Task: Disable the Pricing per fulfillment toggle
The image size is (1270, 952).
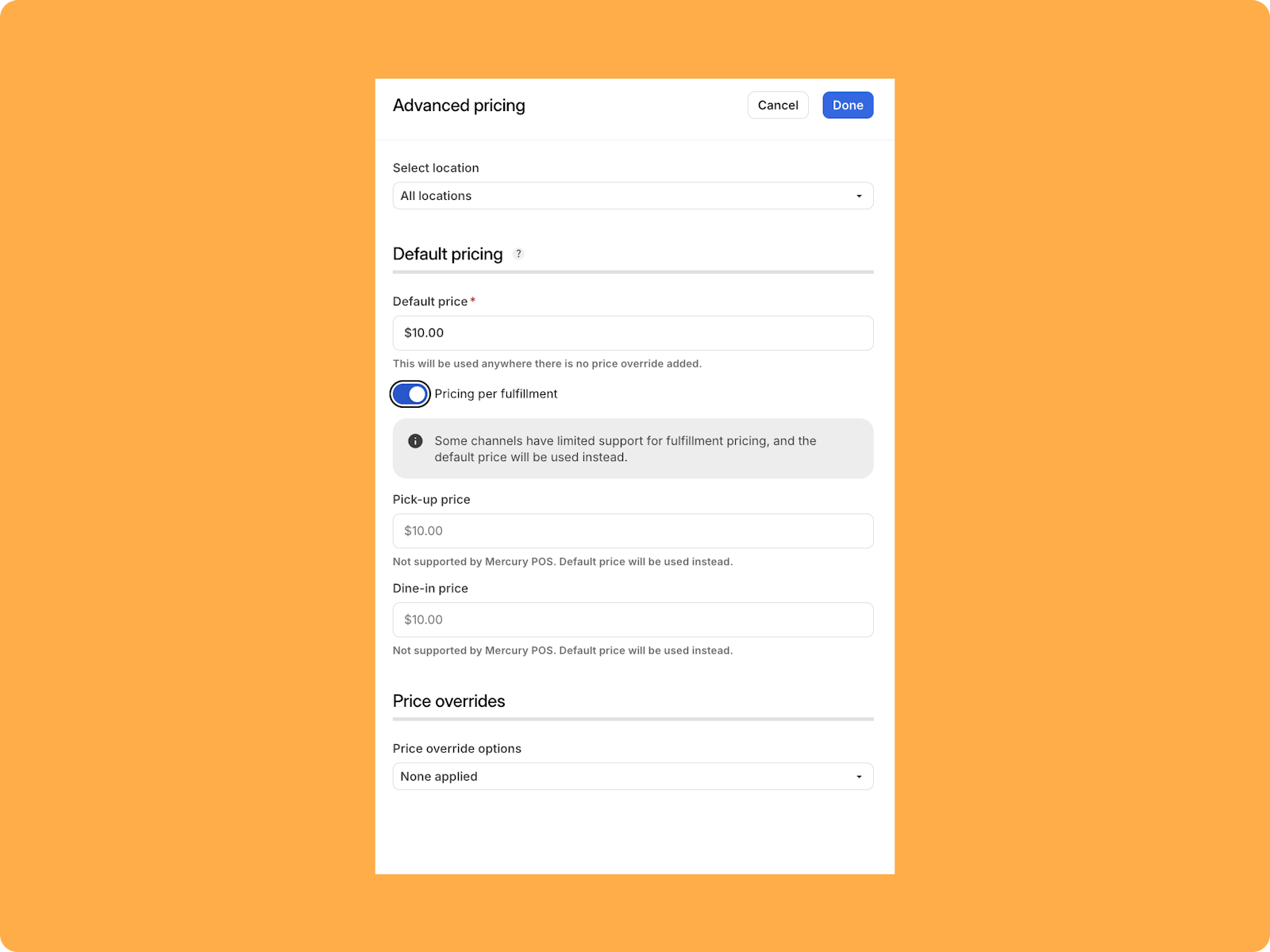Action: [410, 394]
